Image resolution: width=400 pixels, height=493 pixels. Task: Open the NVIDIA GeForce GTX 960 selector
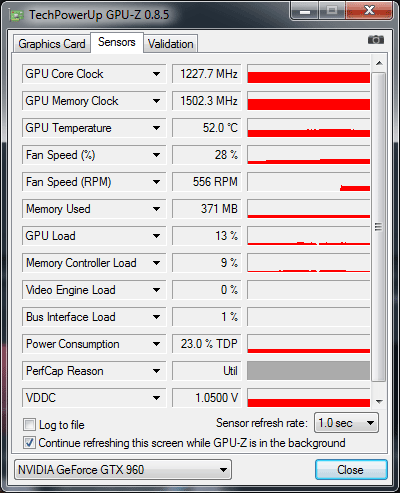(123, 470)
